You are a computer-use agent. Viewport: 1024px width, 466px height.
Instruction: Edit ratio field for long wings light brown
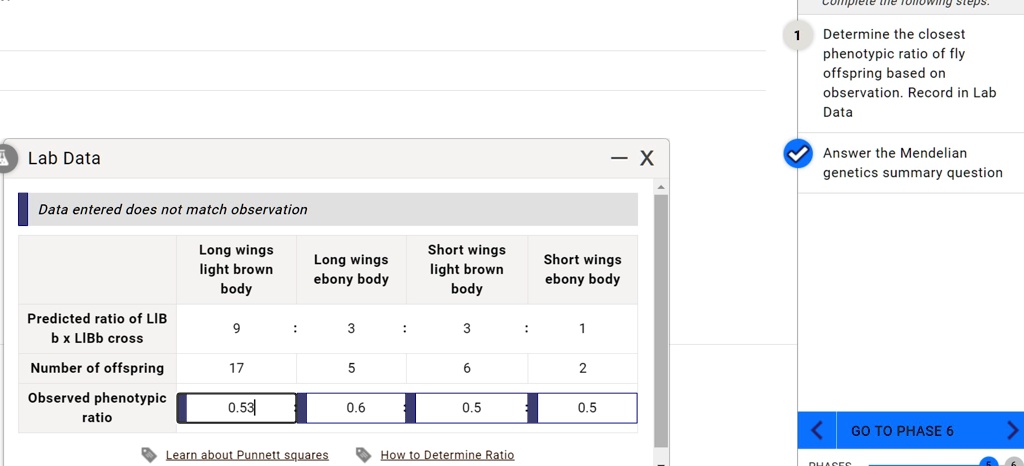(240, 408)
